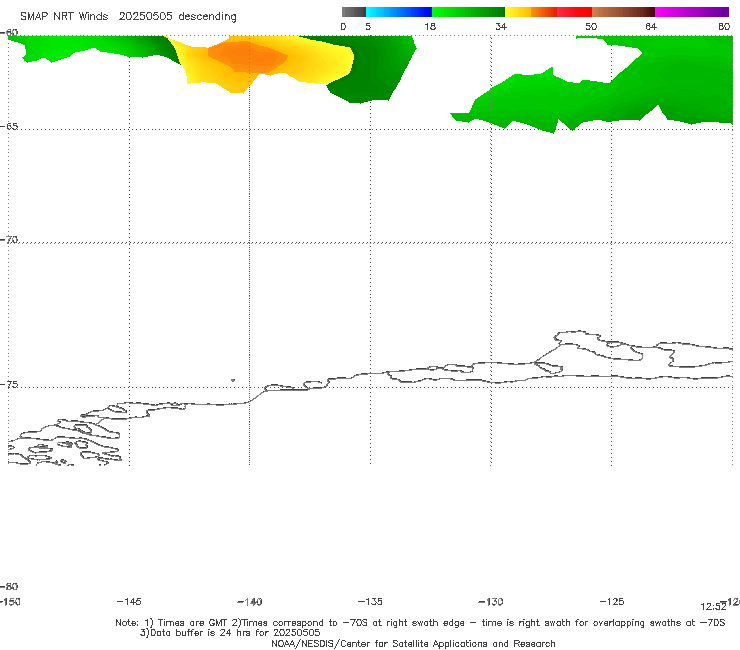The width and height of the screenshot is (740, 650).
Task: Click the longitude label '-135'
Action: [x=370, y=602]
